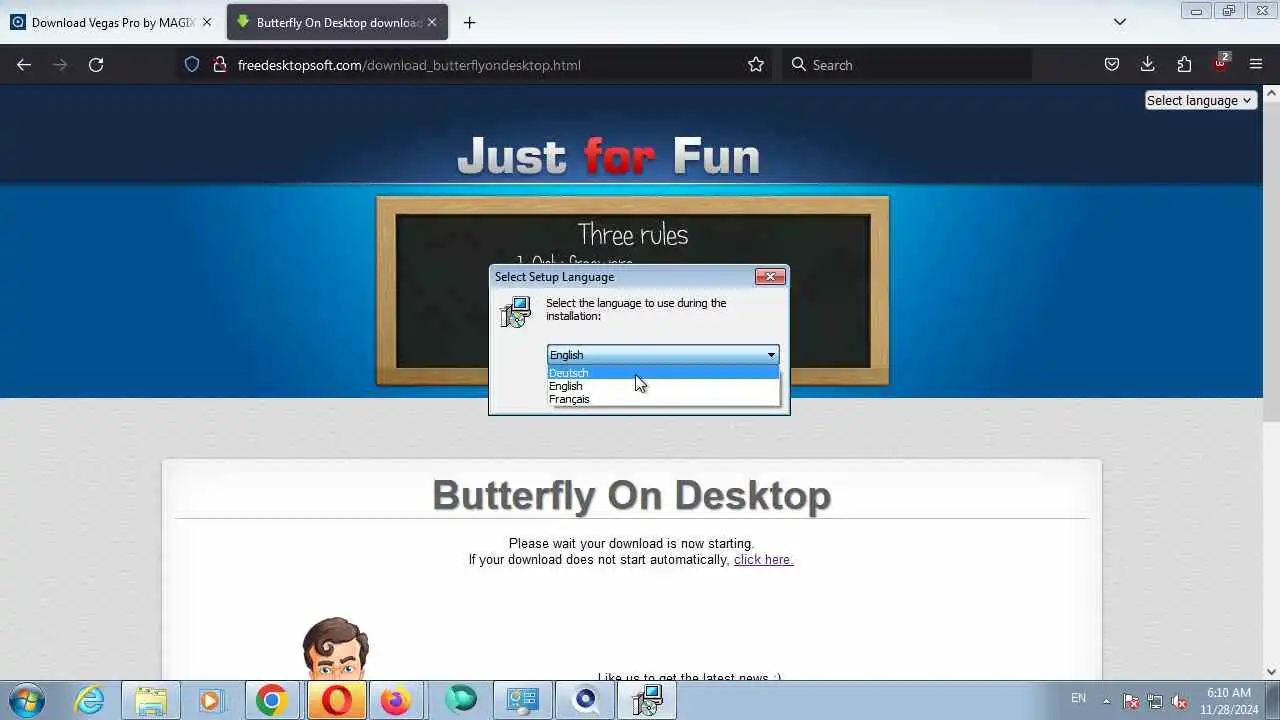Open Windows Media Player from taskbar

point(211,700)
